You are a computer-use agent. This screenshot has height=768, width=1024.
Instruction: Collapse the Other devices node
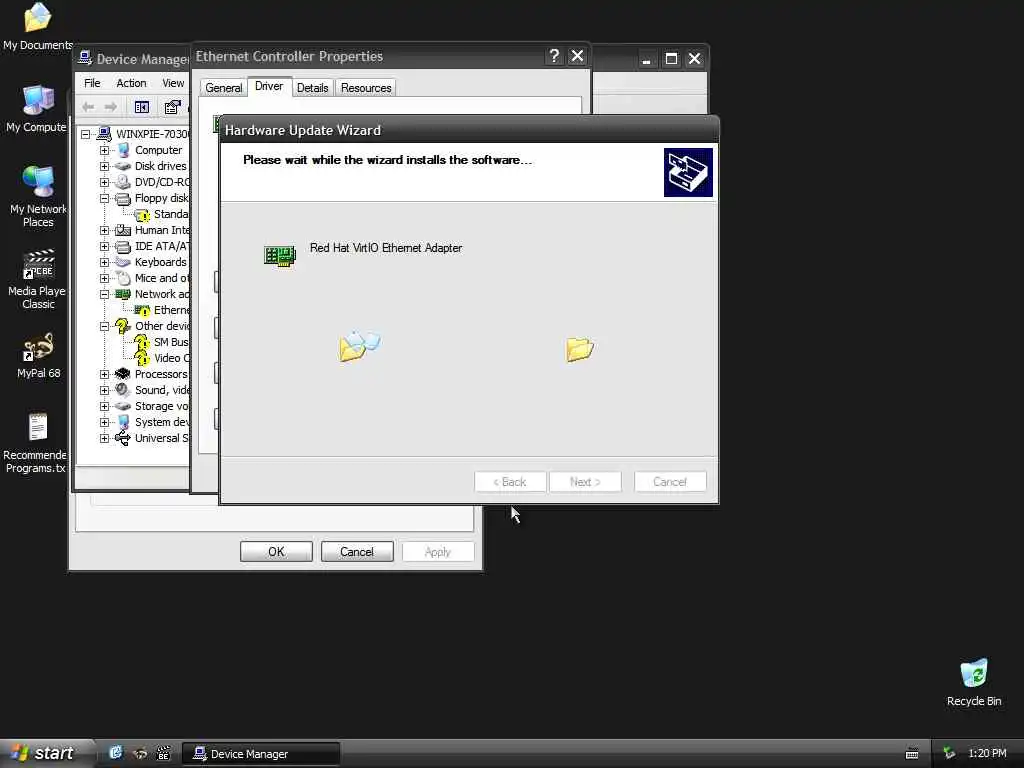(104, 326)
